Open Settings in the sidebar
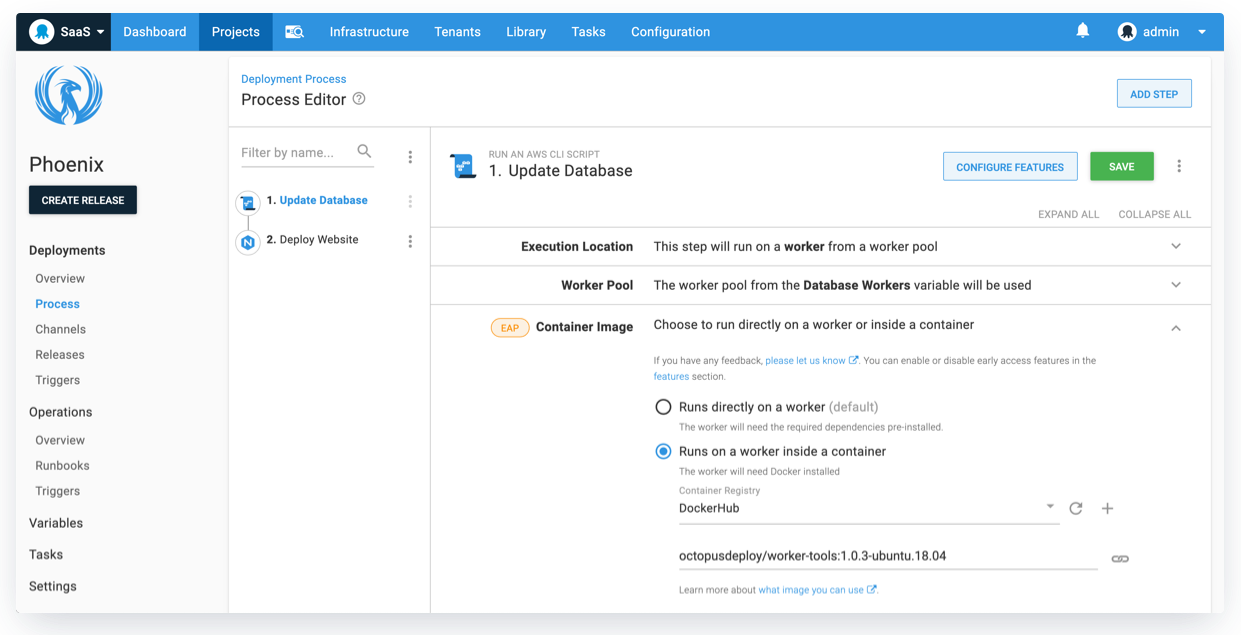Image resolution: width=1241 pixels, height=635 pixels. pos(53,587)
